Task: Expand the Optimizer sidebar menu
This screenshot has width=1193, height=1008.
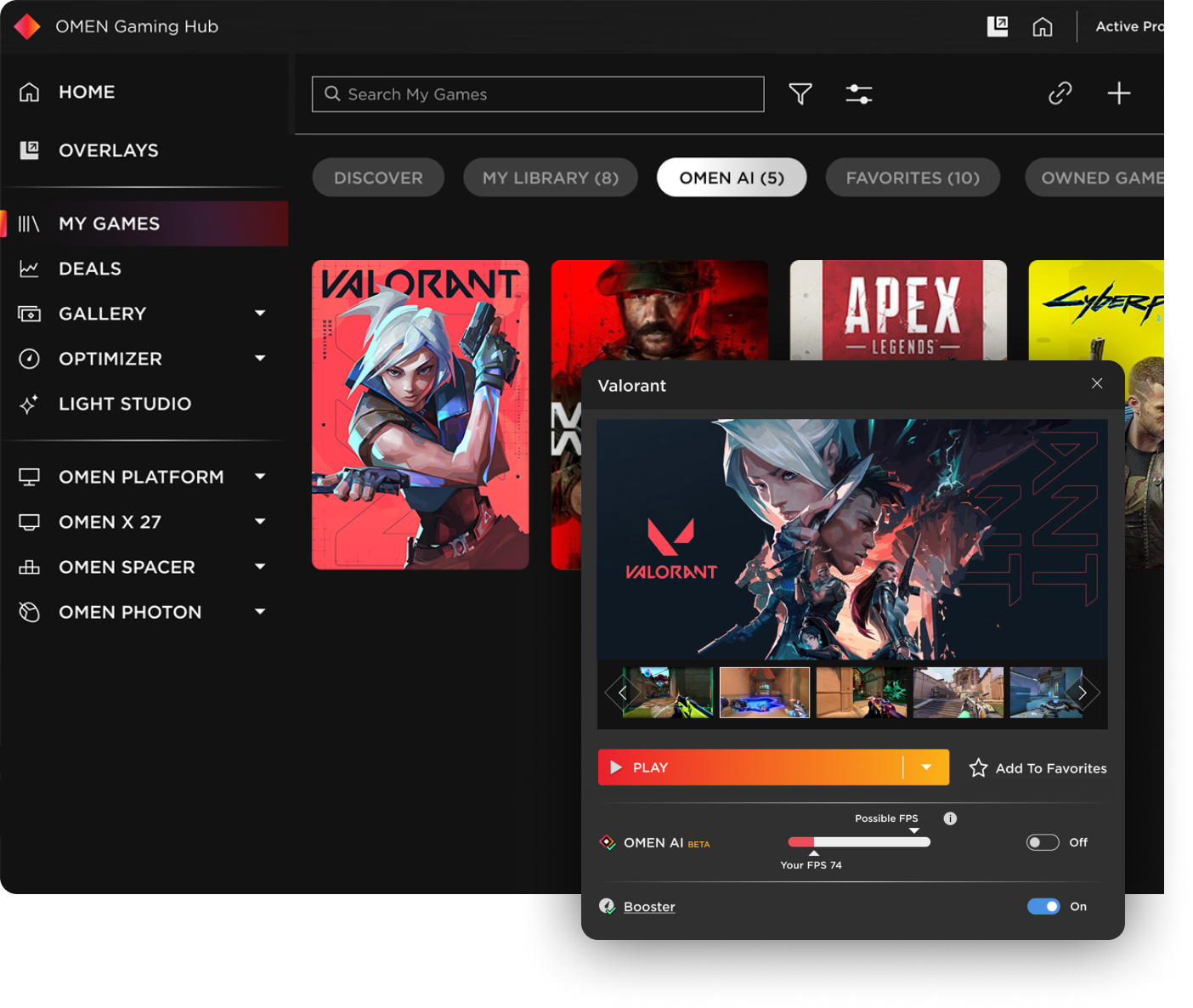Action: (x=260, y=359)
